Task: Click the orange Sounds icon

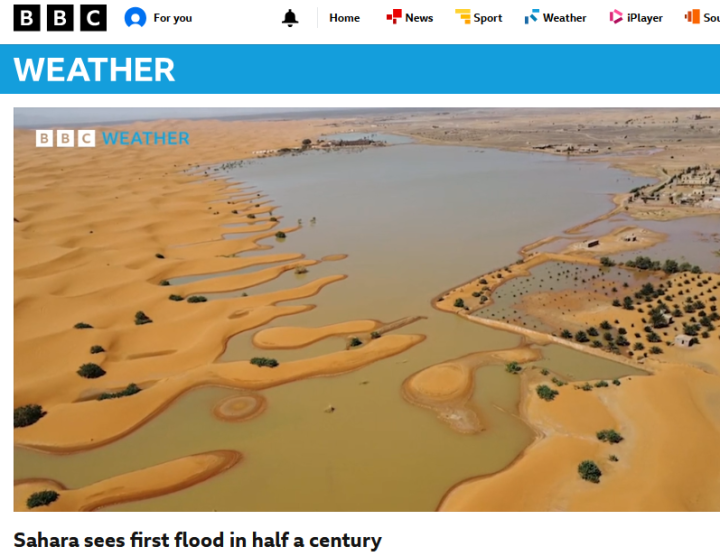Action: click(692, 17)
